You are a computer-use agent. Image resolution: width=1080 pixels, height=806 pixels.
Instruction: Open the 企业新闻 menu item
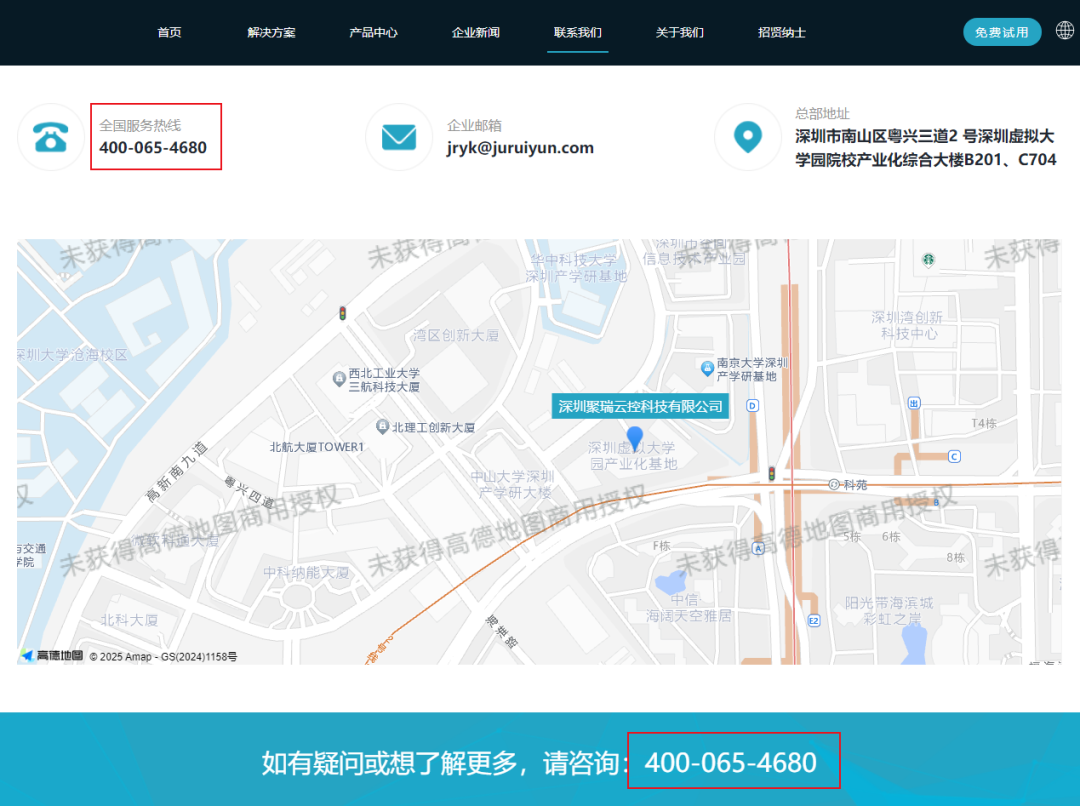(475, 32)
